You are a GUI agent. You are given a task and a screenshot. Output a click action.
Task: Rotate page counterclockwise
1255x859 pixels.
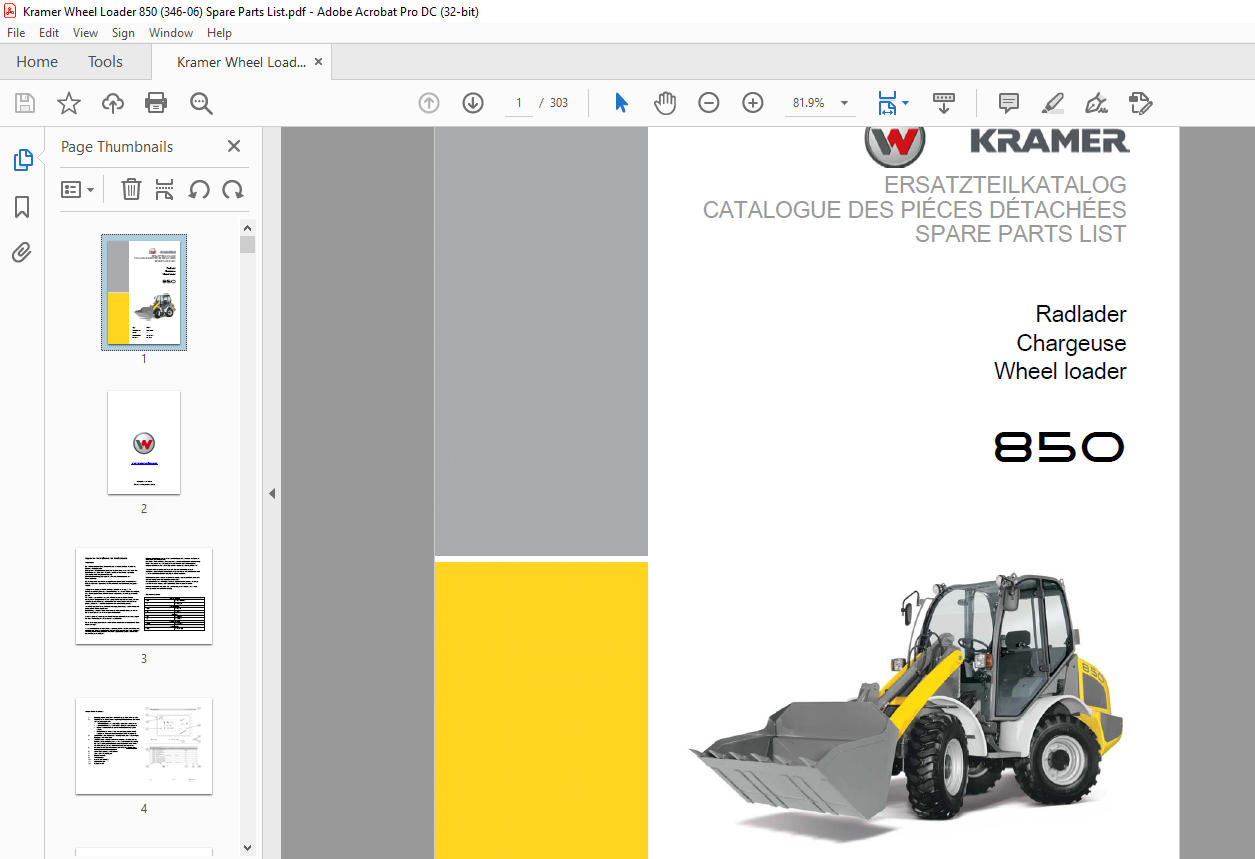[199, 189]
